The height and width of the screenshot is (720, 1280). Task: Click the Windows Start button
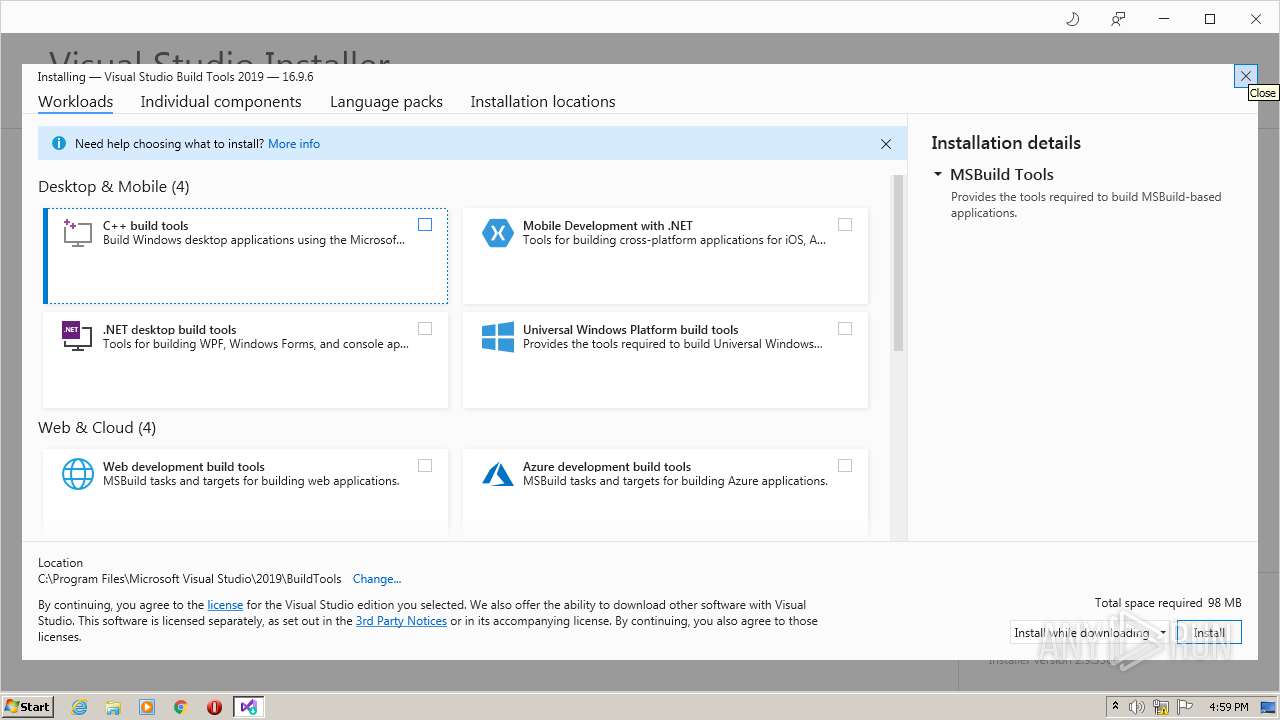pos(27,707)
